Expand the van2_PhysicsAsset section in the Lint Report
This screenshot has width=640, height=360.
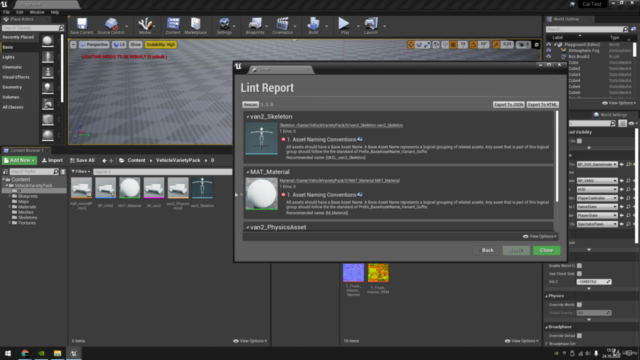[247, 227]
